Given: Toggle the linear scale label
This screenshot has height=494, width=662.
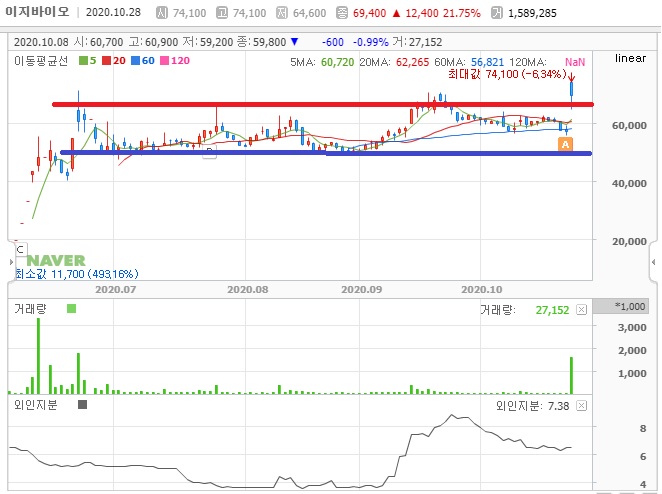Looking at the screenshot, I should click(630, 58).
